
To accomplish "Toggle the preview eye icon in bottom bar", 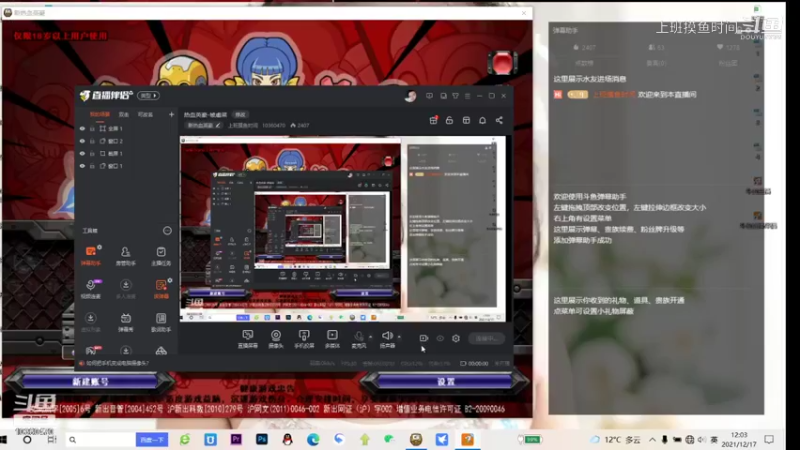I will pos(440,338).
